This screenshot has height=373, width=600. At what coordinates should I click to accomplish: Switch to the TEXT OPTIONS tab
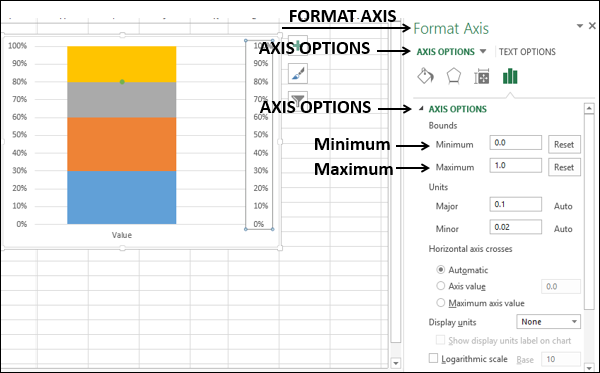tap(527, 52)
